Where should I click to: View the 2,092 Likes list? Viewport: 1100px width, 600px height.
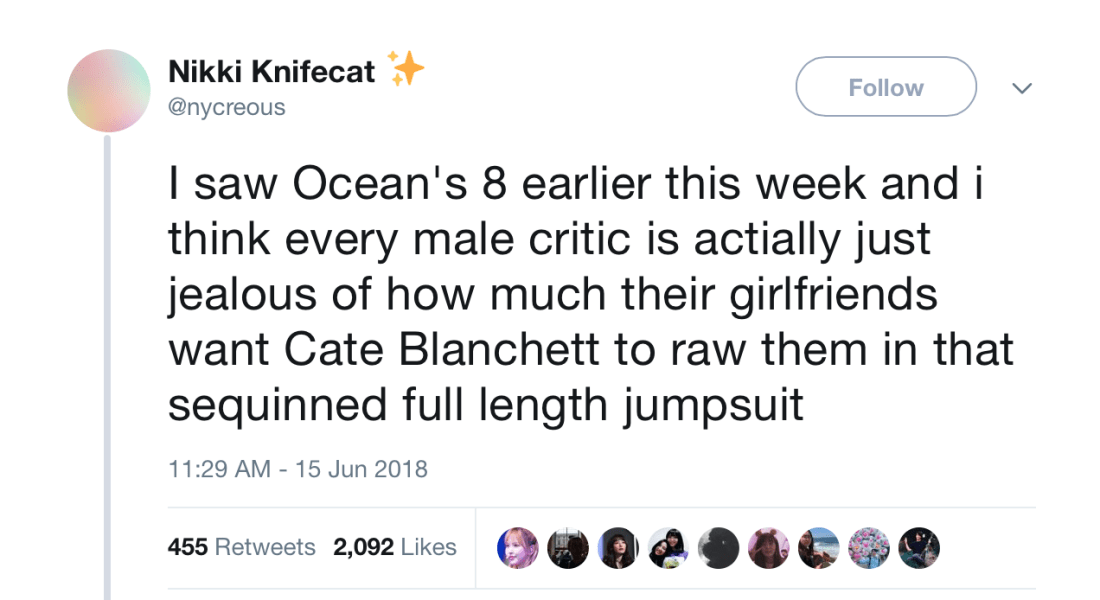point(394,547)
